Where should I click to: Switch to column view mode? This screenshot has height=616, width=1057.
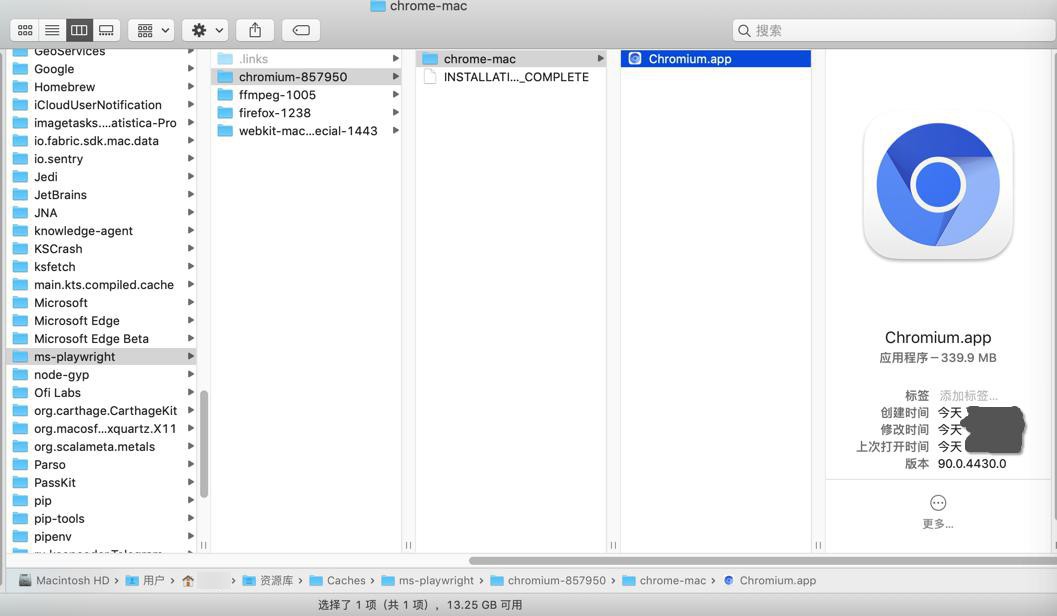pyautogui.click(x=79, y=30)
